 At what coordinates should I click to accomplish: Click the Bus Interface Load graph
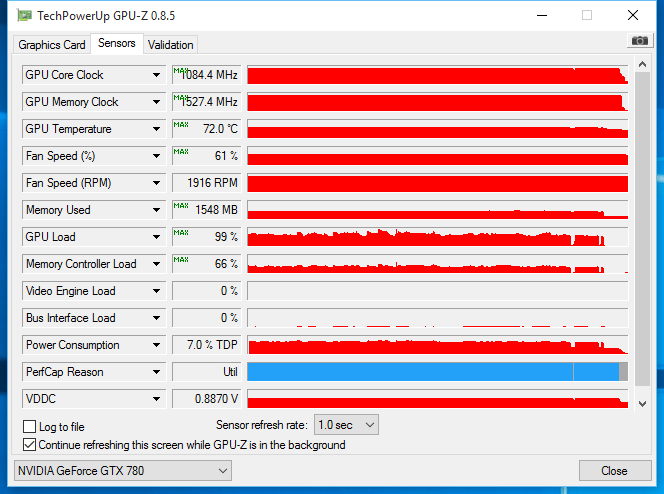point(437,318)
